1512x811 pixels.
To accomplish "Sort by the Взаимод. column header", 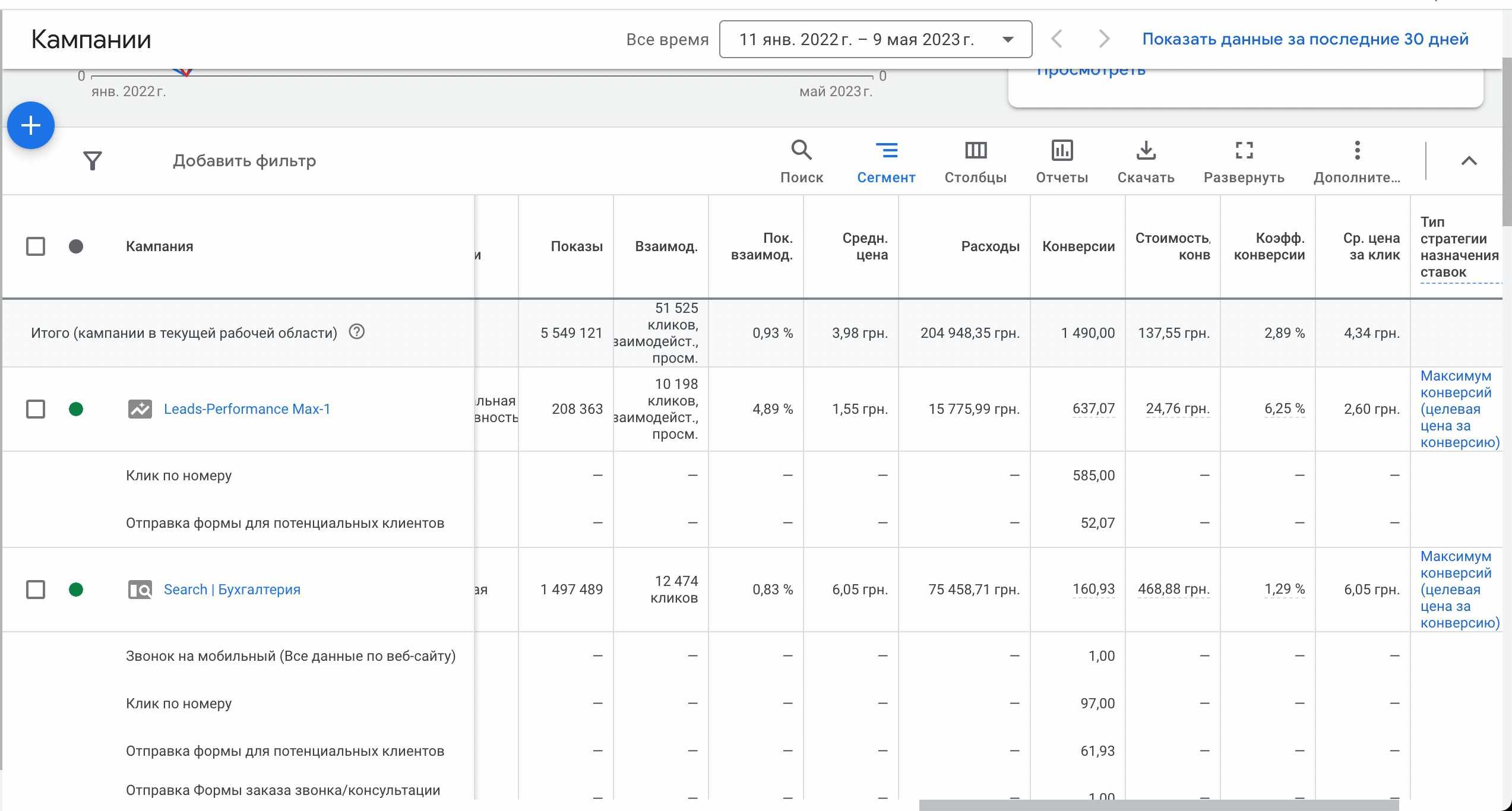I will click(x=666, y=246).
